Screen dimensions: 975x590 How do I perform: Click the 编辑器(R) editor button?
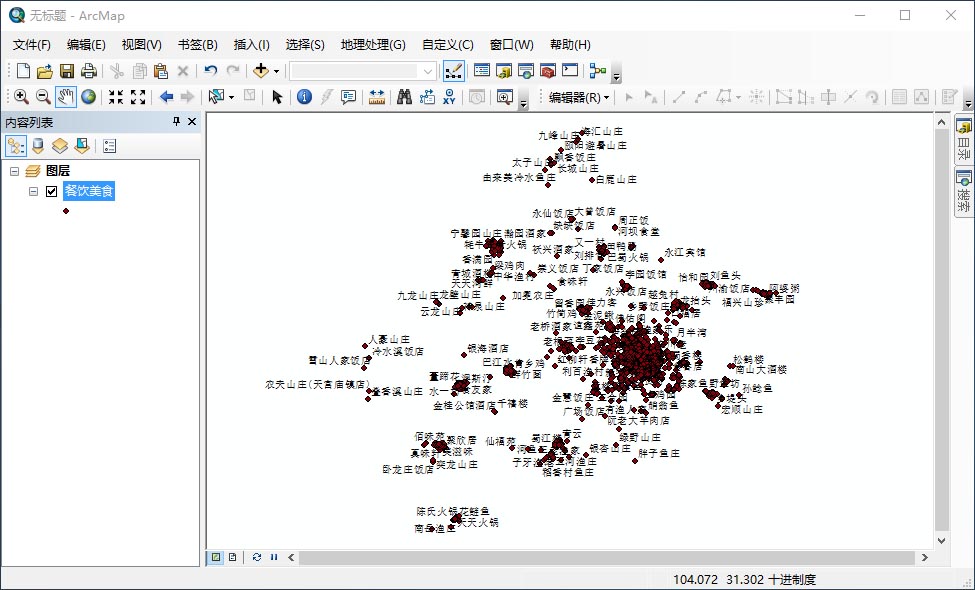click(x=579, y=97)
